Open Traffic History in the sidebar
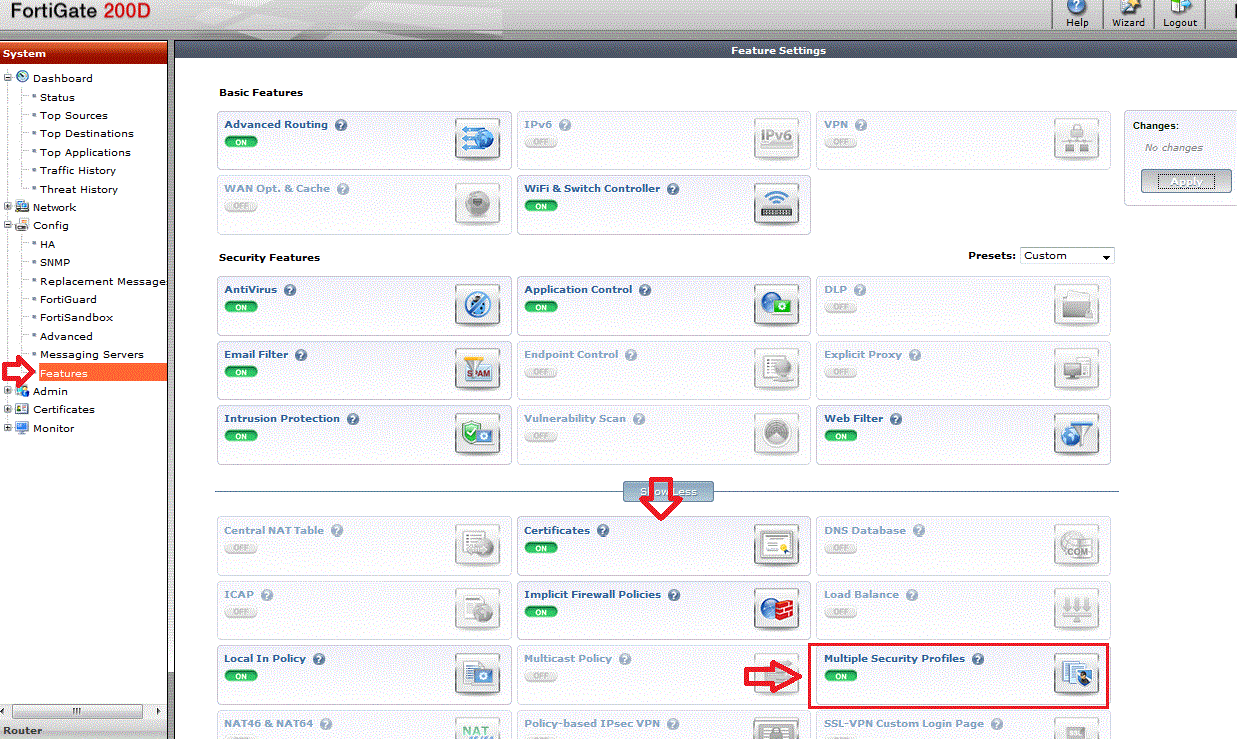This screenshot has width=1237, height=739. click(78, 170)
